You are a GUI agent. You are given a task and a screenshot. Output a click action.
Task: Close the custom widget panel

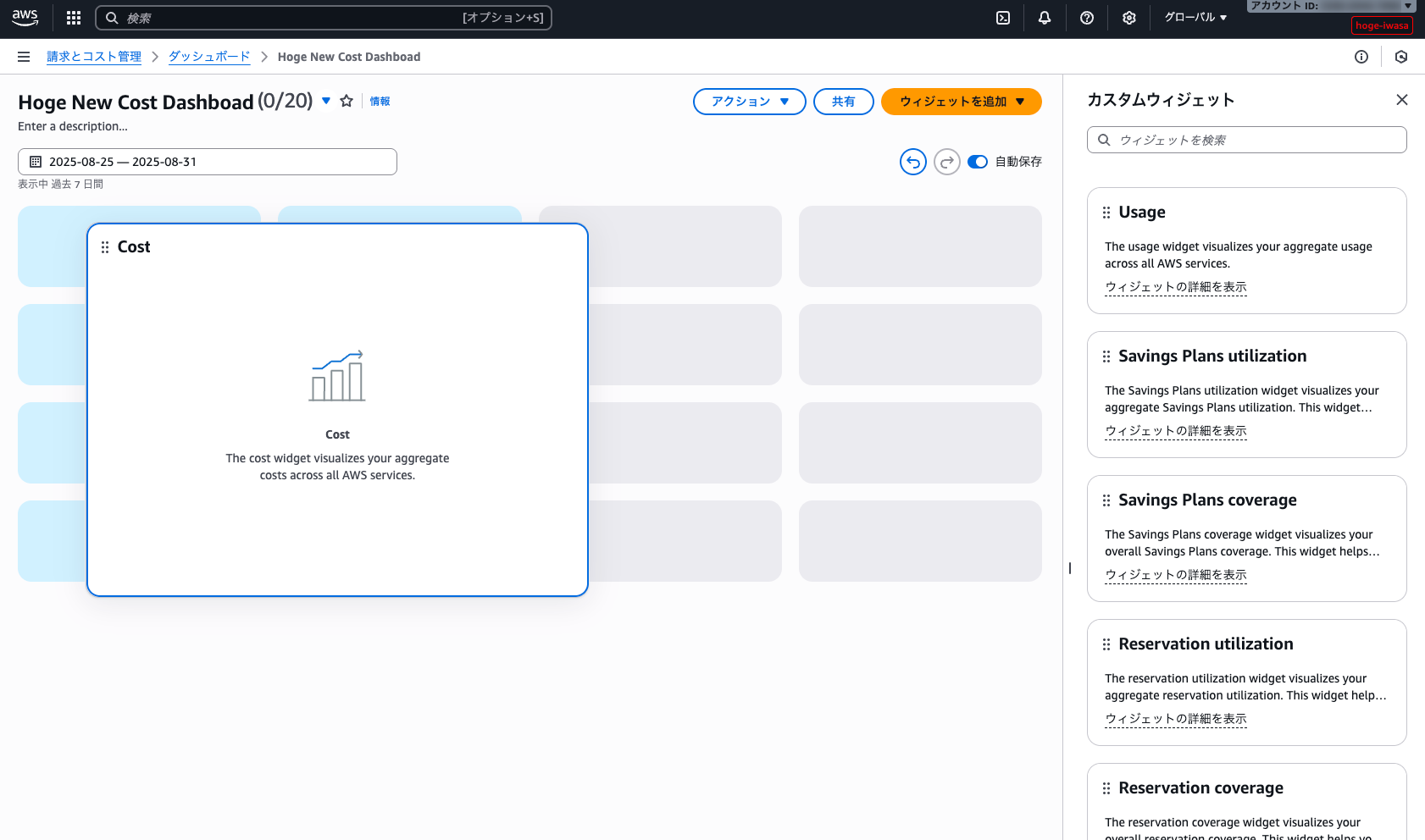tap(1402, 100)
